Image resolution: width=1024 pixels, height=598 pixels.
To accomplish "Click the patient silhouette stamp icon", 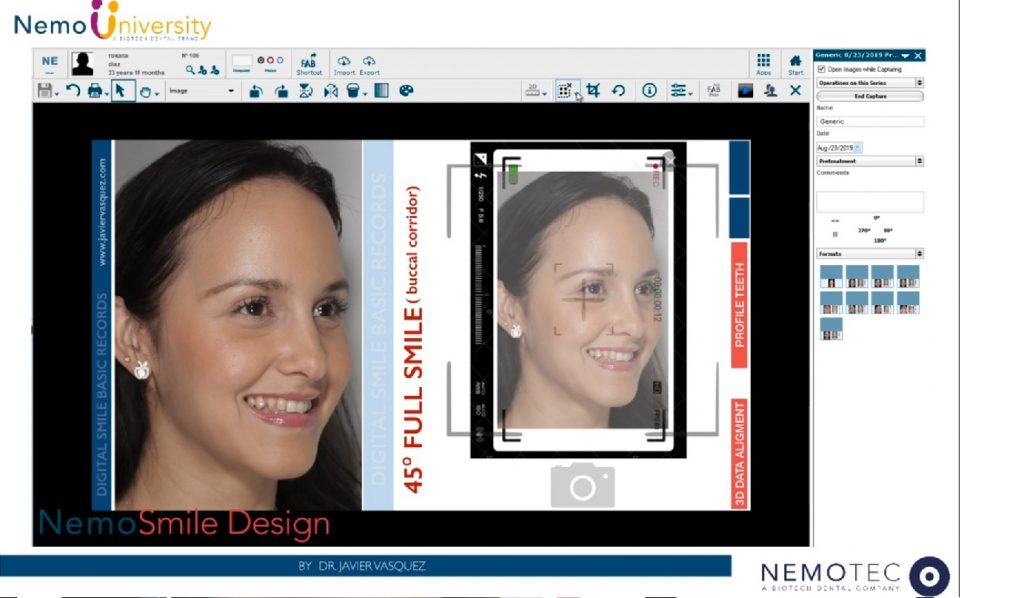I will (771, 91).
